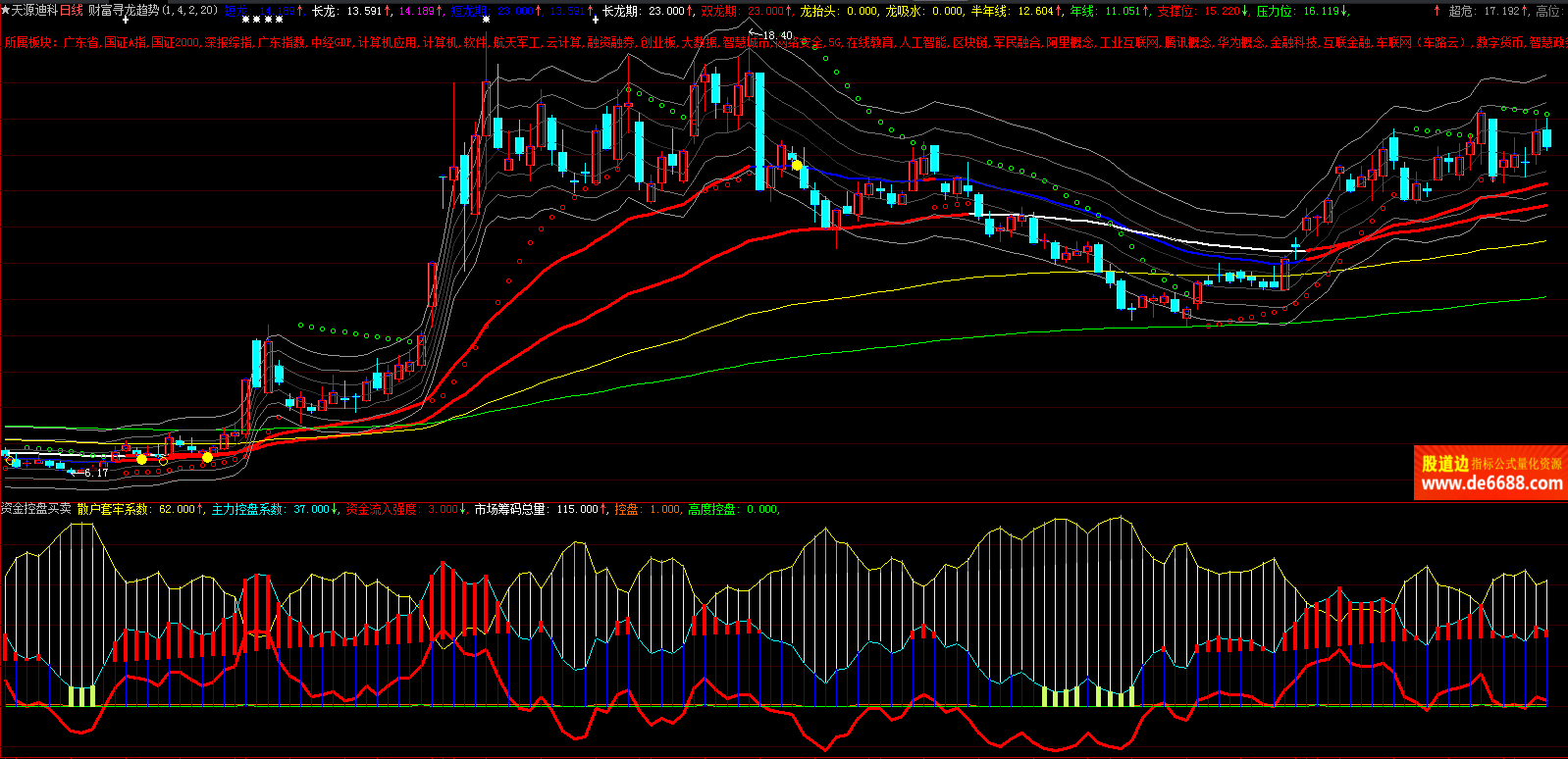Click the 股道边 watermark logo
Viewport: 1568px width, 759px height.
click(x=1445, y=463)
